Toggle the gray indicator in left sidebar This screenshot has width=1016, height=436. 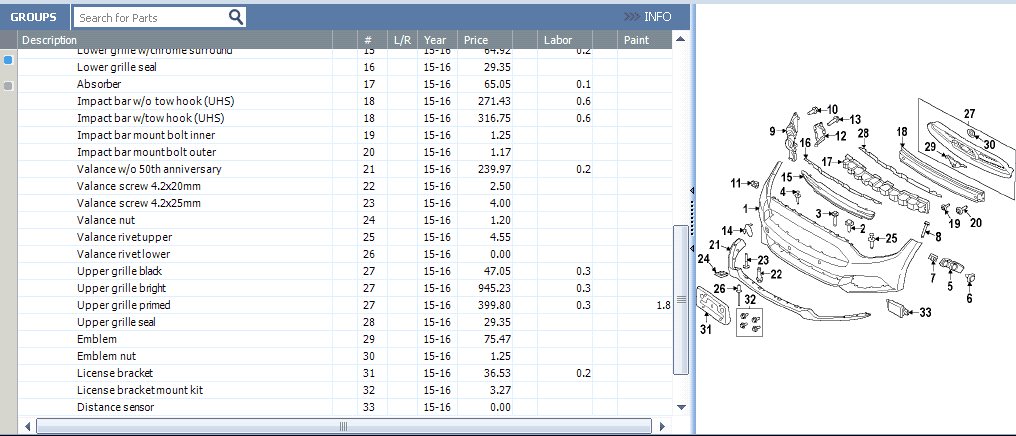click(8, 86)
